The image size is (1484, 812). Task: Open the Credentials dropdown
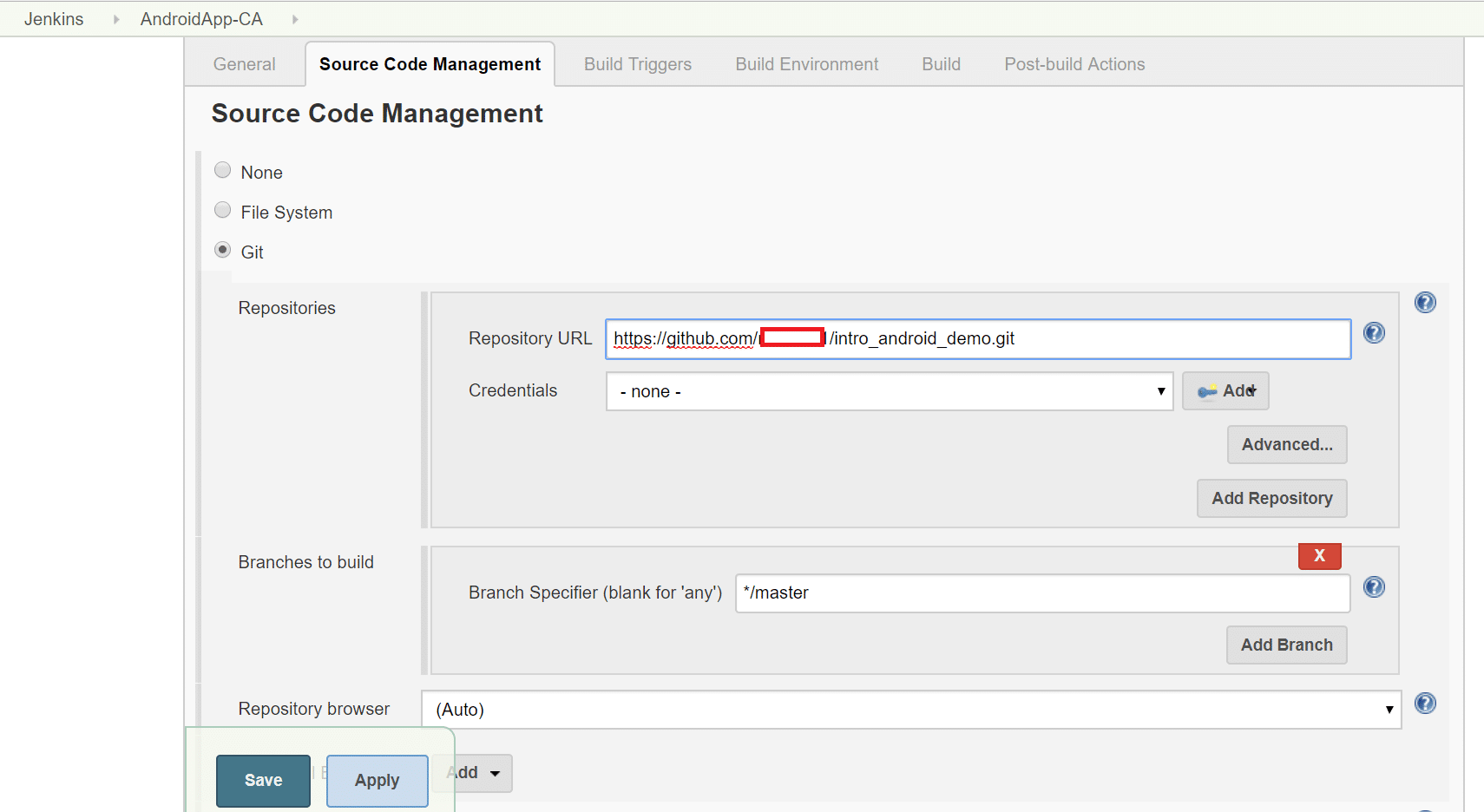(x=889, y=391)
